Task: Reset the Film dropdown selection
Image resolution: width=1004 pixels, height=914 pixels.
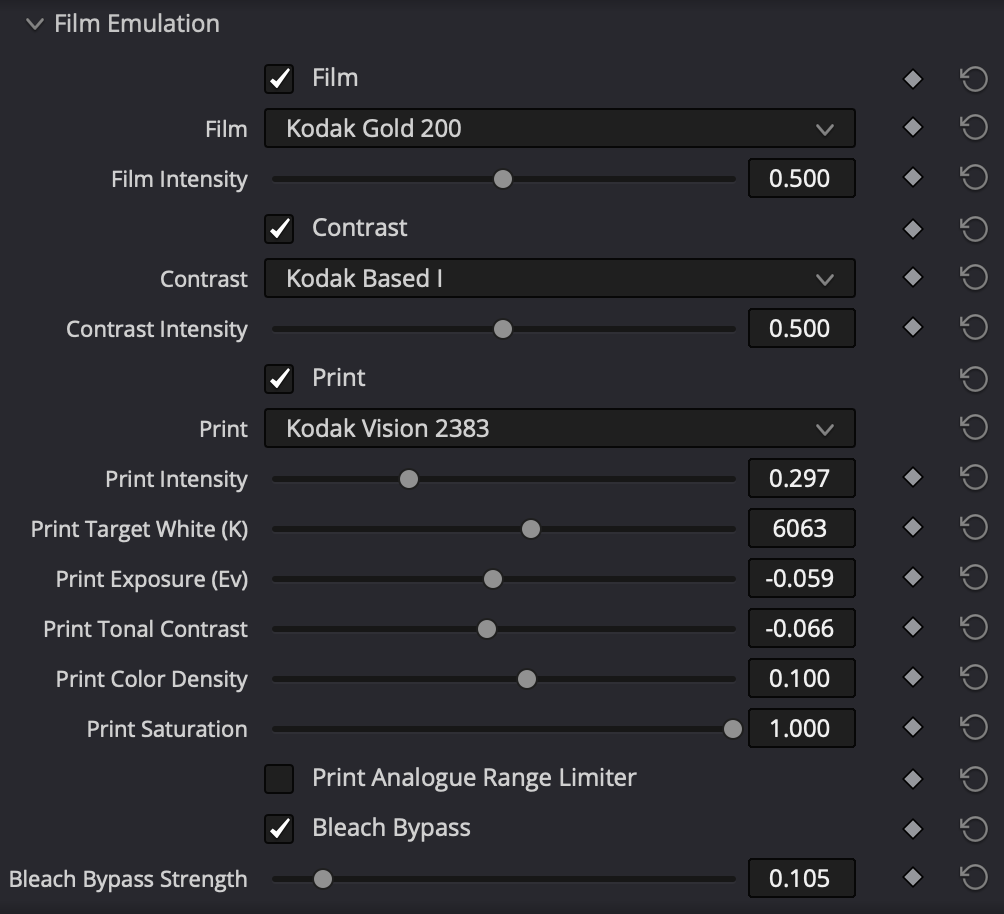Action: tap(974, 127)
